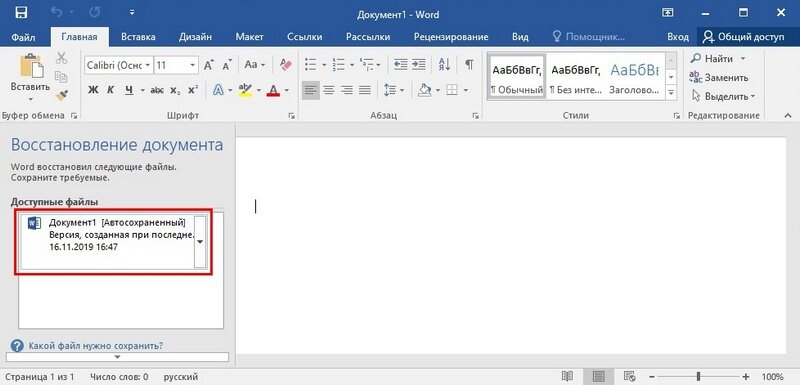This screenshot has width=800, height=385.
Task: Increase font size with larger A
Action: pos(208,65)
